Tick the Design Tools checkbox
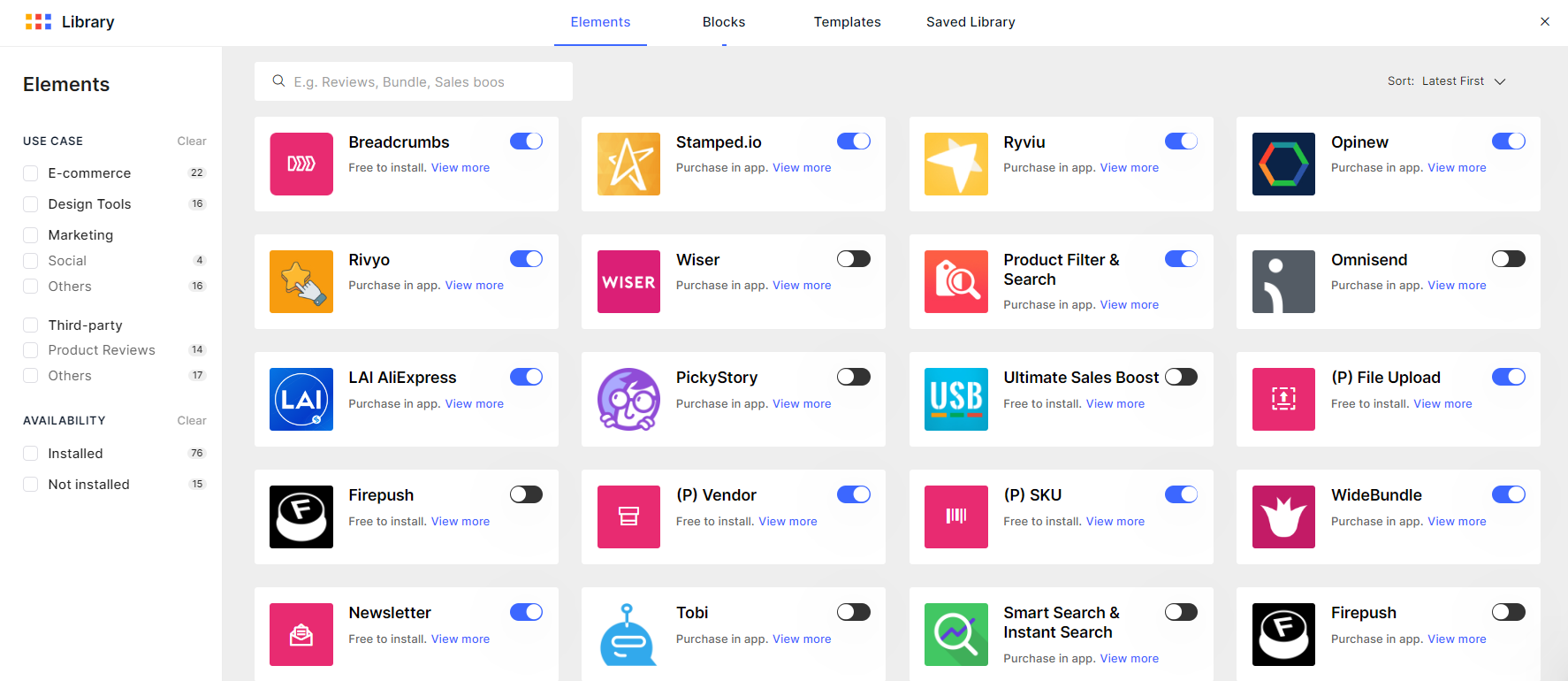The image size is (1568, 681). (x=31, y=204)
